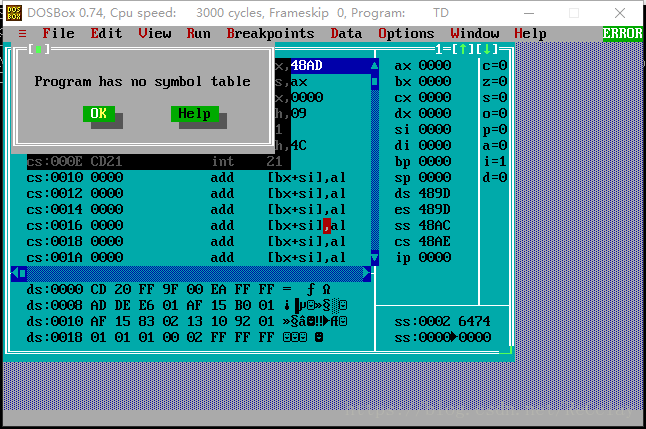Click the horizontal scrollbar thumb

(23, 273)
